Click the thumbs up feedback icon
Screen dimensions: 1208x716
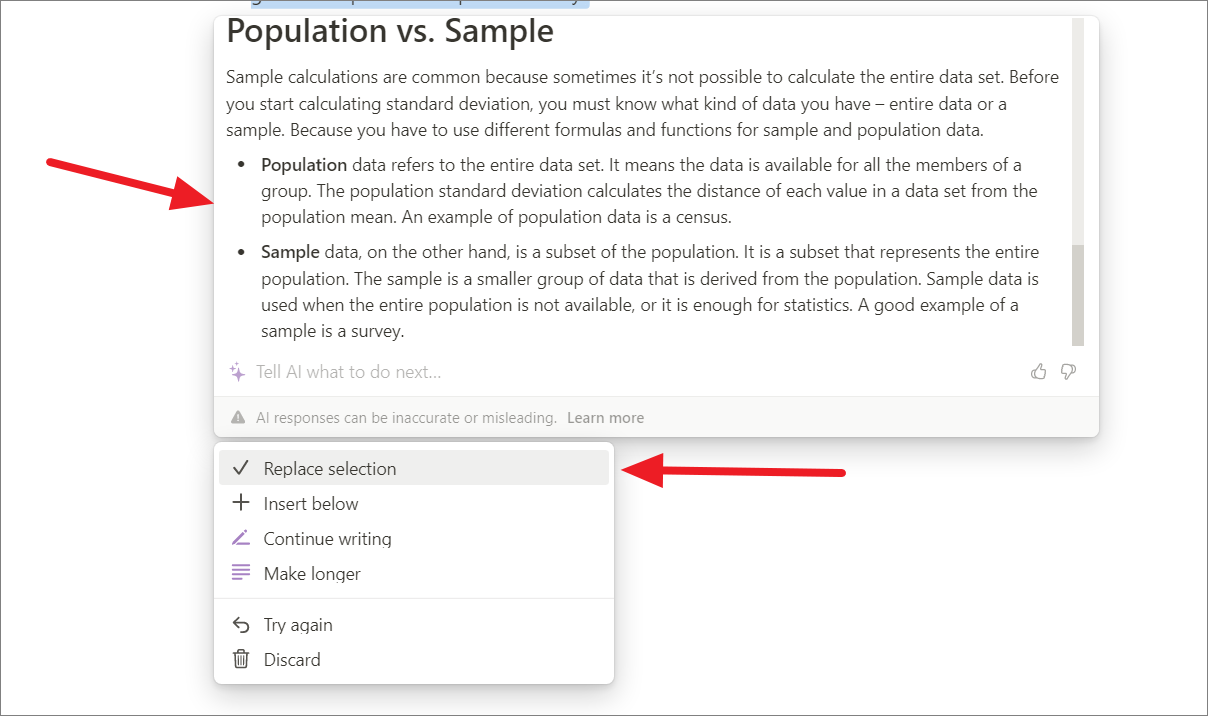coord(1039,372)
